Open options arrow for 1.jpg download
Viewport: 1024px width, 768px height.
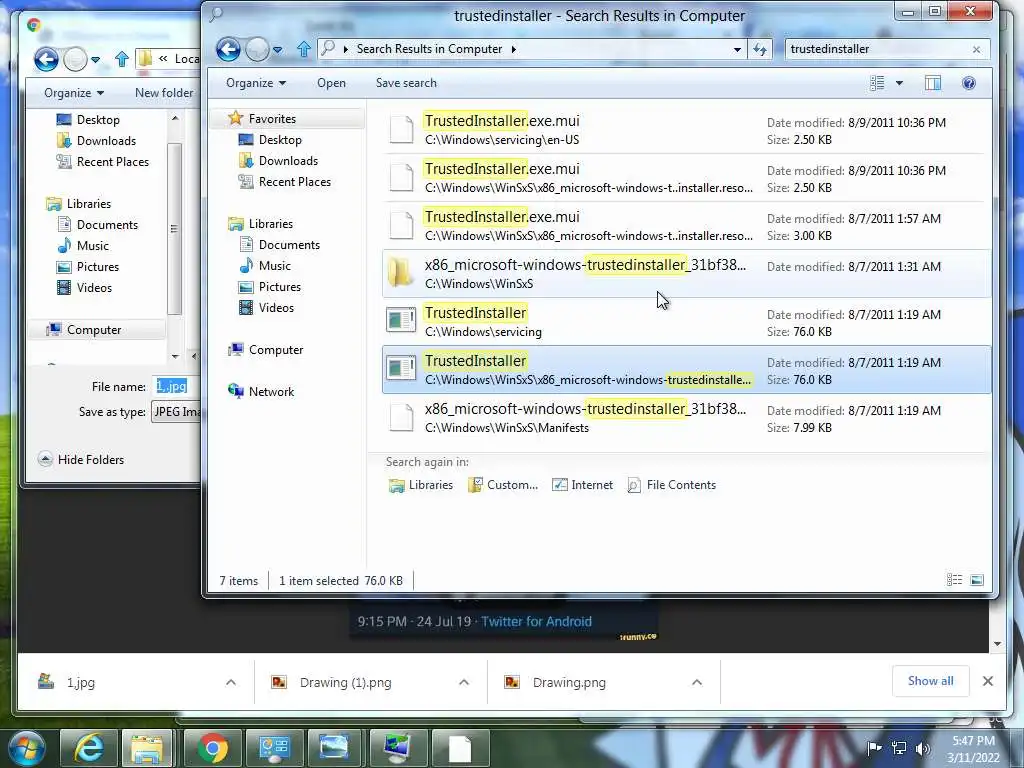click(231, 682)
